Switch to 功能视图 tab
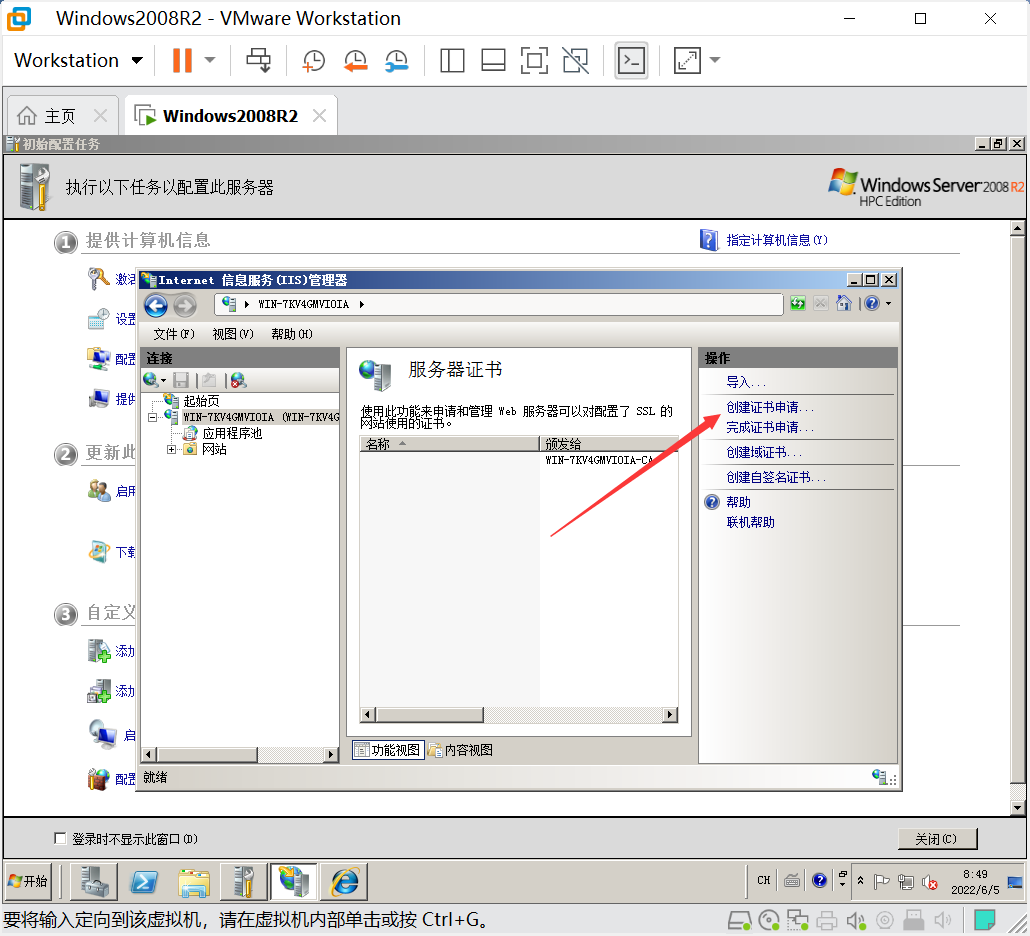 pyautogui.click(x=388, y=750)
